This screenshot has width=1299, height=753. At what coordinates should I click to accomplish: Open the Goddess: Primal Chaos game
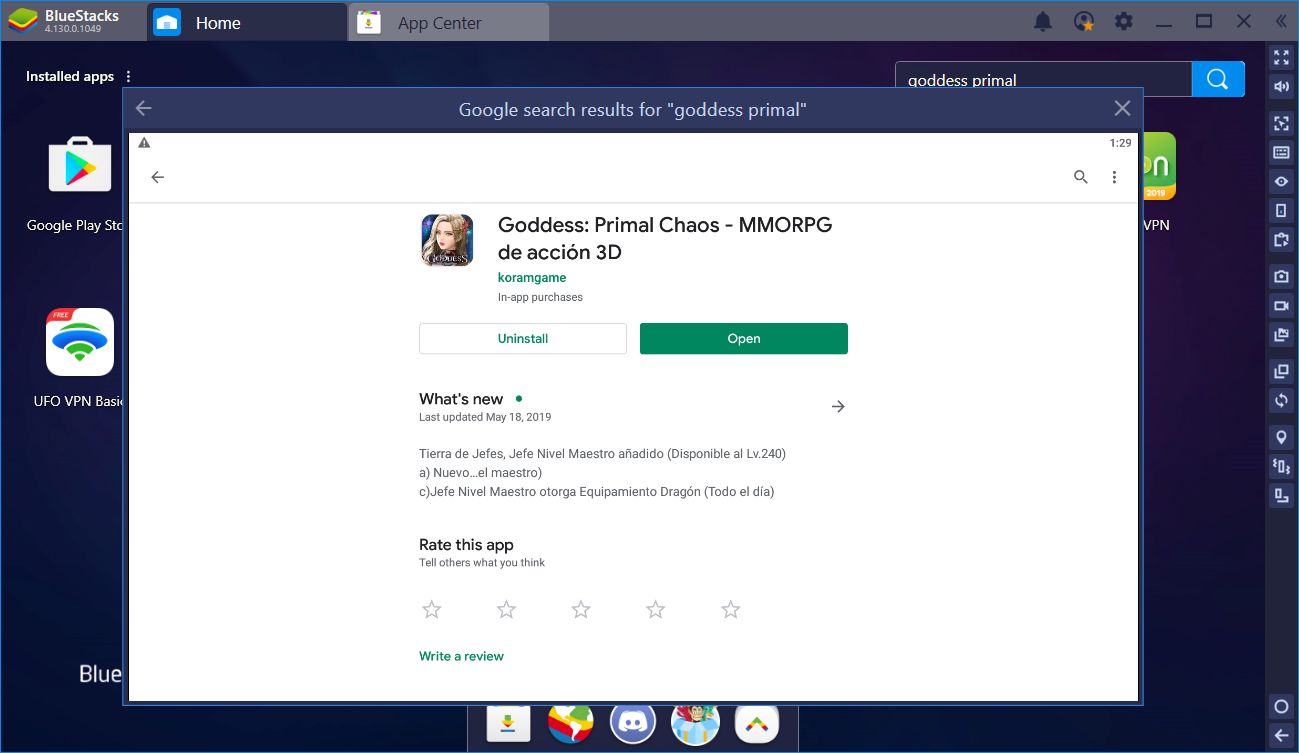[744, 338]
